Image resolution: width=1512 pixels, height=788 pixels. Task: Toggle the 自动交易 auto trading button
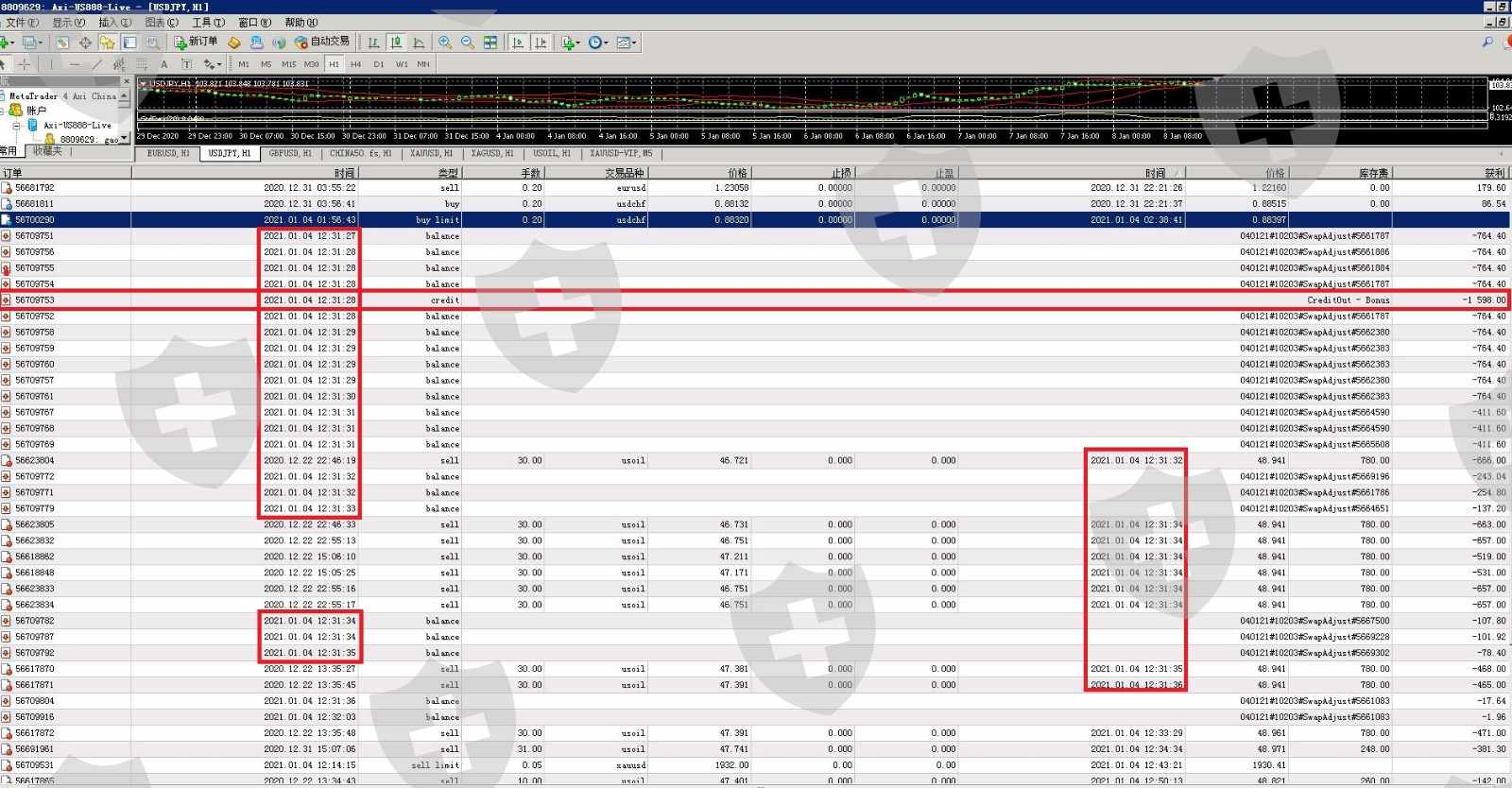[322, 42]
